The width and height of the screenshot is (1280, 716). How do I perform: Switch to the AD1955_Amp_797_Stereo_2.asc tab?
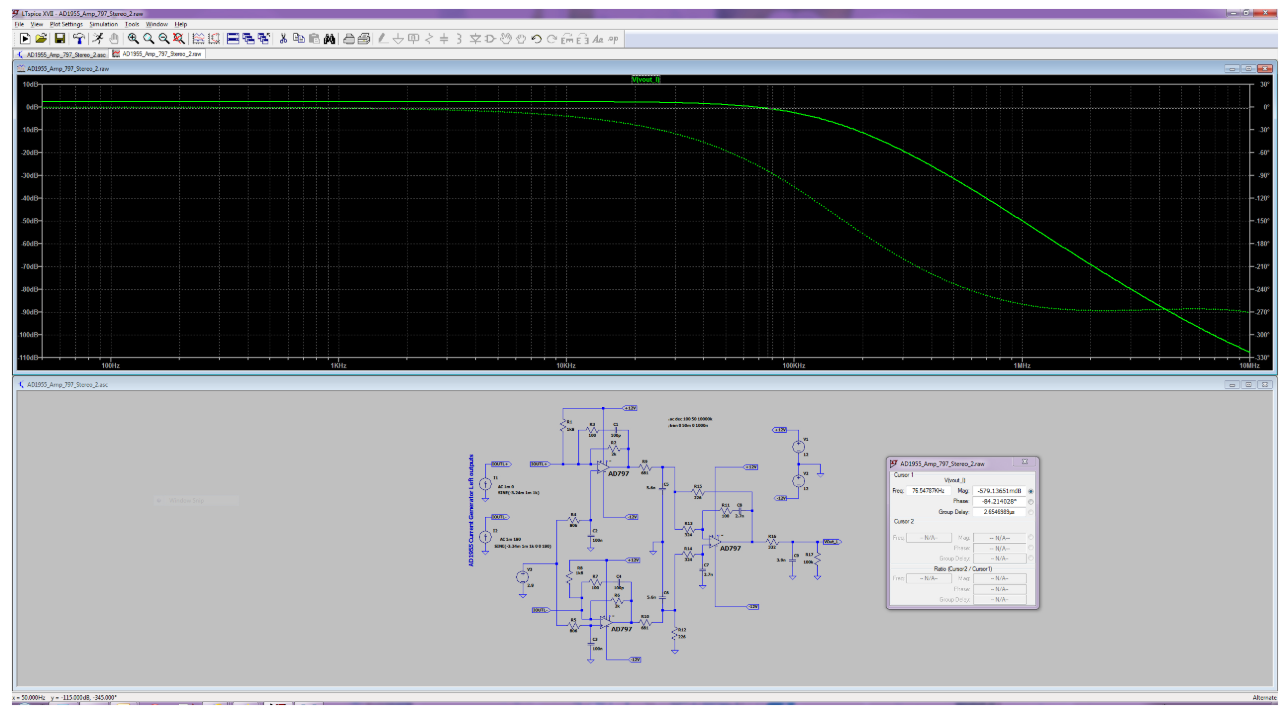click(62, 54)
